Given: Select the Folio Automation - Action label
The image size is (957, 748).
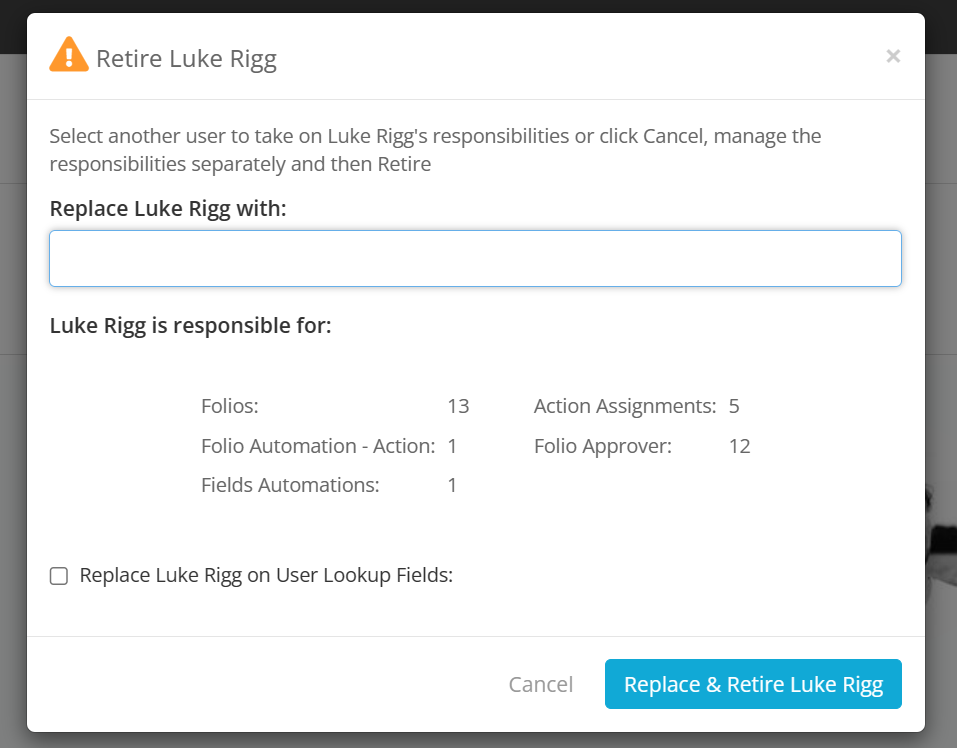Looking at the screenshot, I should (318, 446).
